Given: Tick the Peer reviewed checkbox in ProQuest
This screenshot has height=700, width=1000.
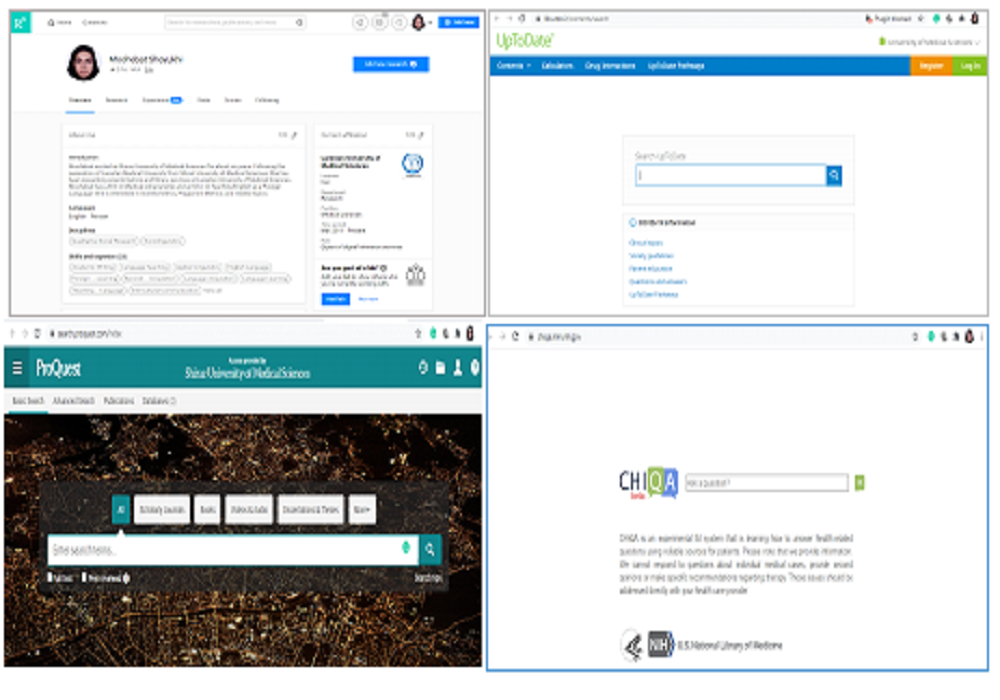Looking at the screenshot, I should [84, 578].
